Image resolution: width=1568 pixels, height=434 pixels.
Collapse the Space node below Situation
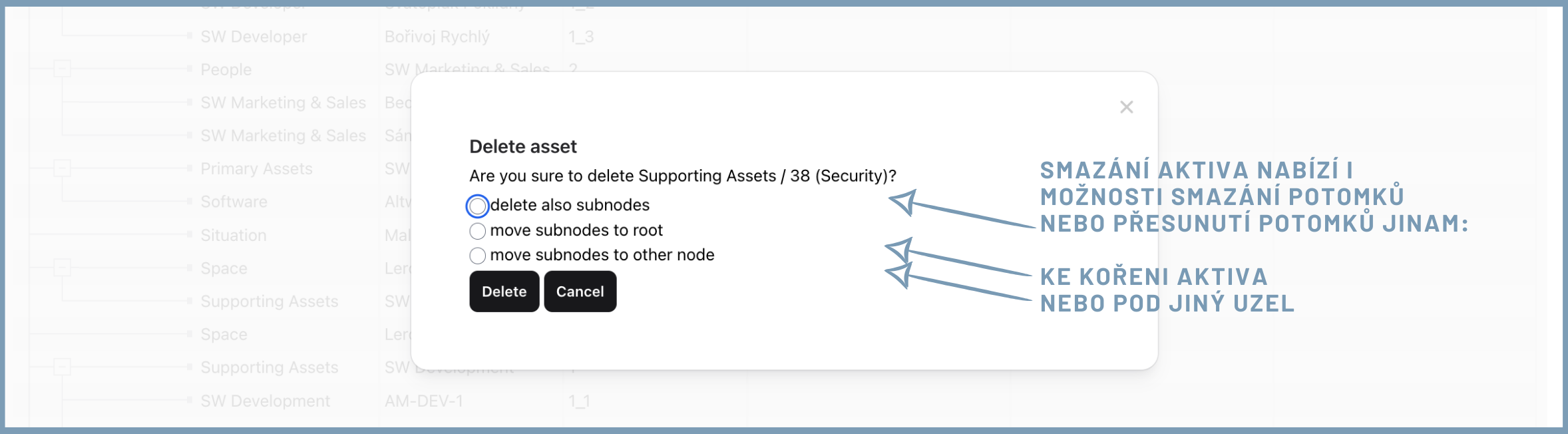tap(62, 268)
